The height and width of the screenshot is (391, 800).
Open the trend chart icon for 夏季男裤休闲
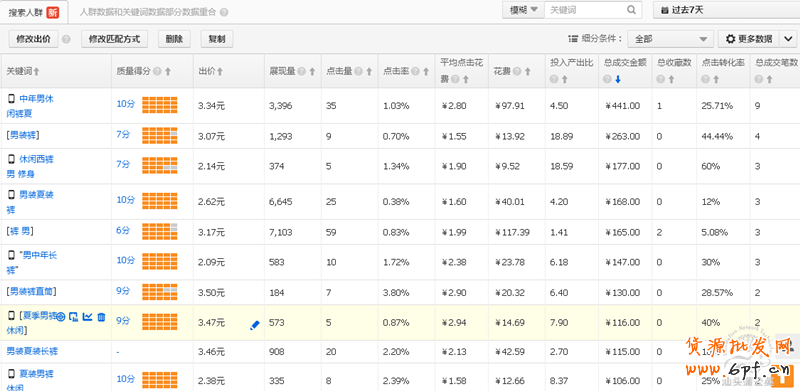(x=88, y=317)
